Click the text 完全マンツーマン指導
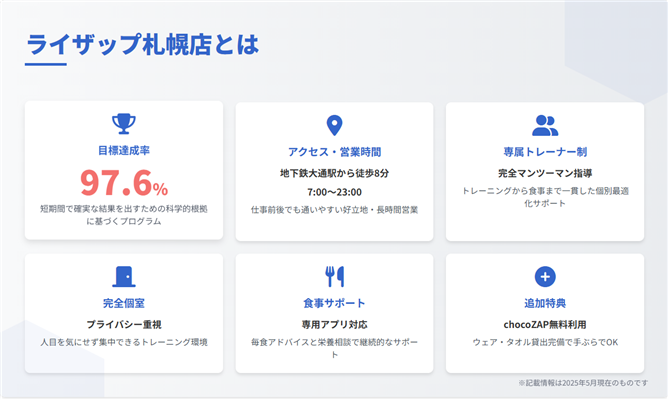This screenshot has width=668, height=400. 545,173
